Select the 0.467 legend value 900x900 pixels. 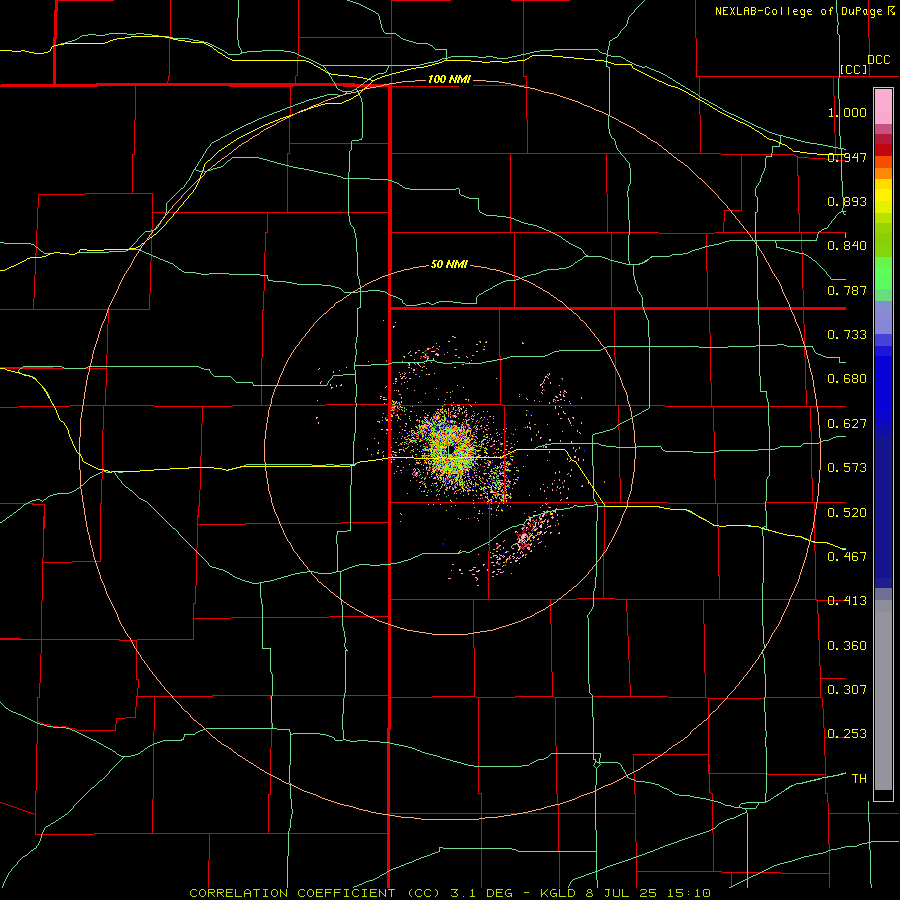coord(847,556)
